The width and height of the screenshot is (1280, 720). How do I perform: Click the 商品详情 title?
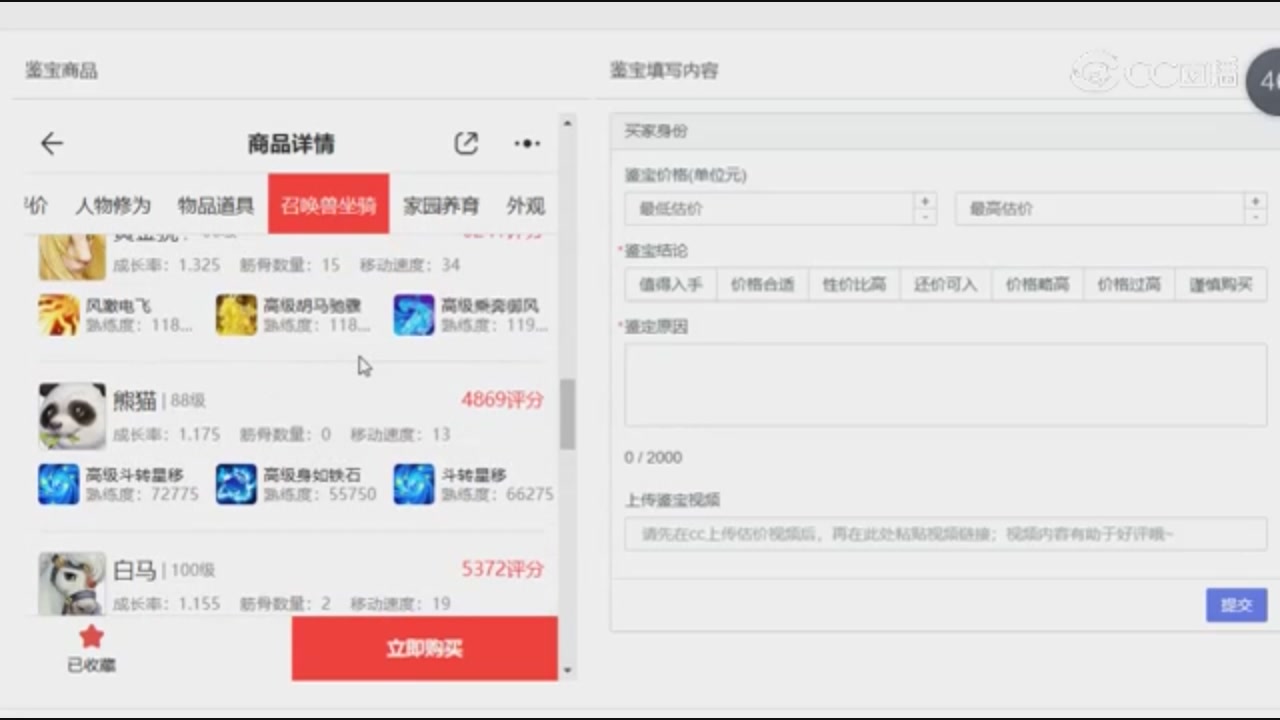(x=291, y=144)
